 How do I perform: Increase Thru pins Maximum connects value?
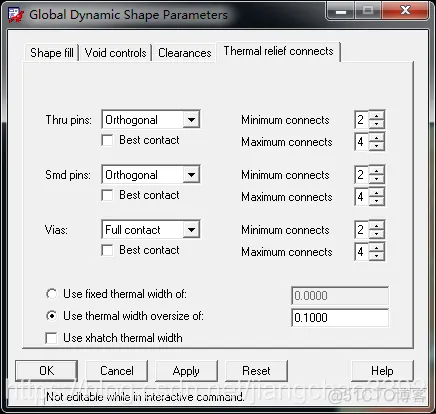tap(377, 137)
